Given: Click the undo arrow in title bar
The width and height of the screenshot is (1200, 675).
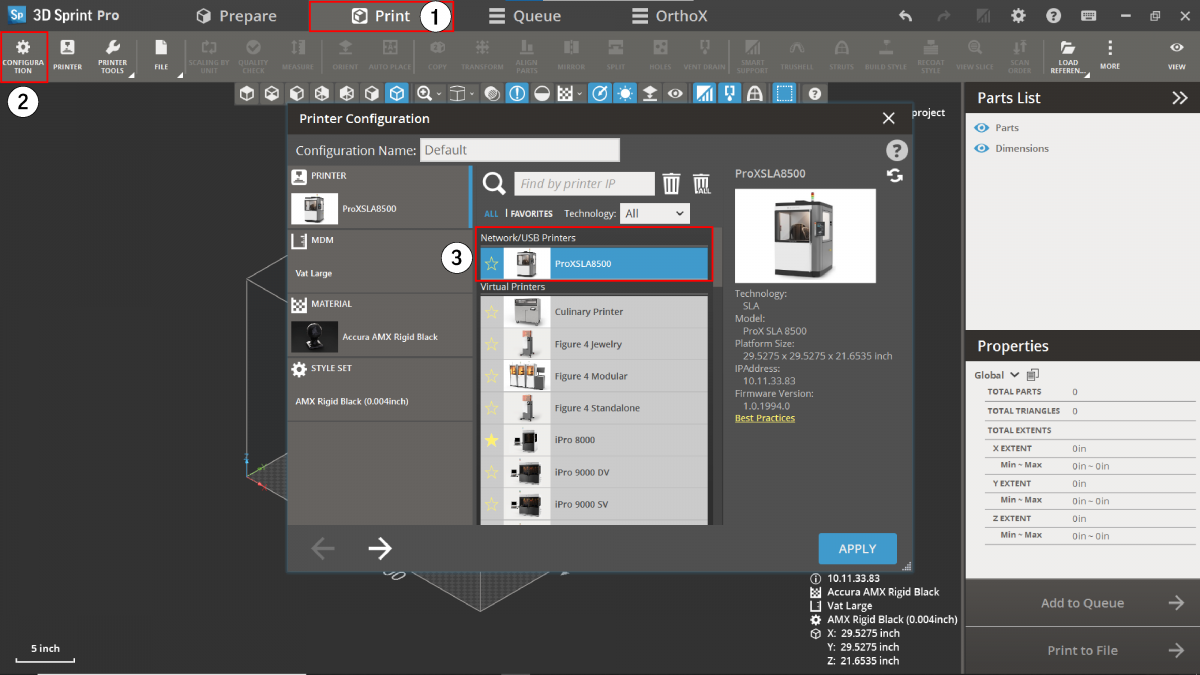Looking at the screenshot, I should [x=905, y=16].
